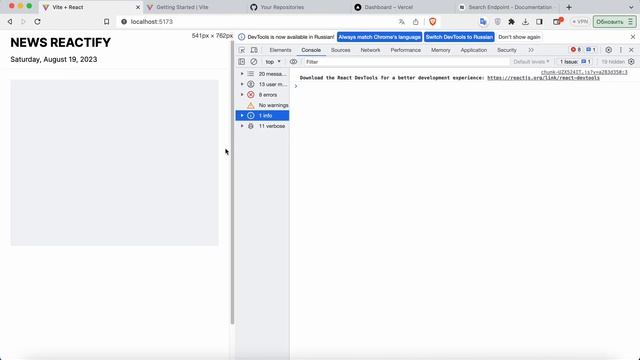Open Brave Shields lion icon

[x=433, y=22]
